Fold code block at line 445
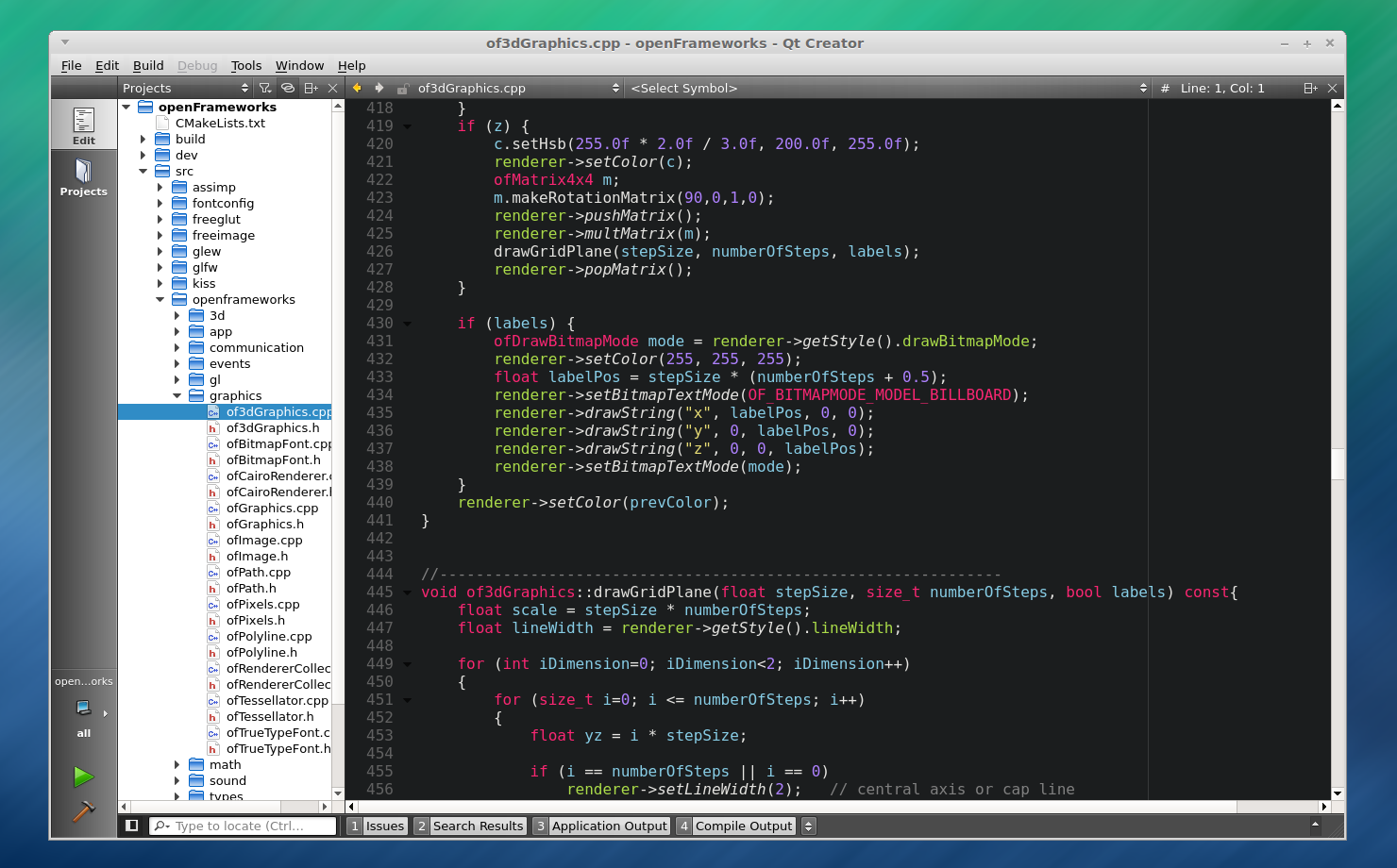 [408, 593]
